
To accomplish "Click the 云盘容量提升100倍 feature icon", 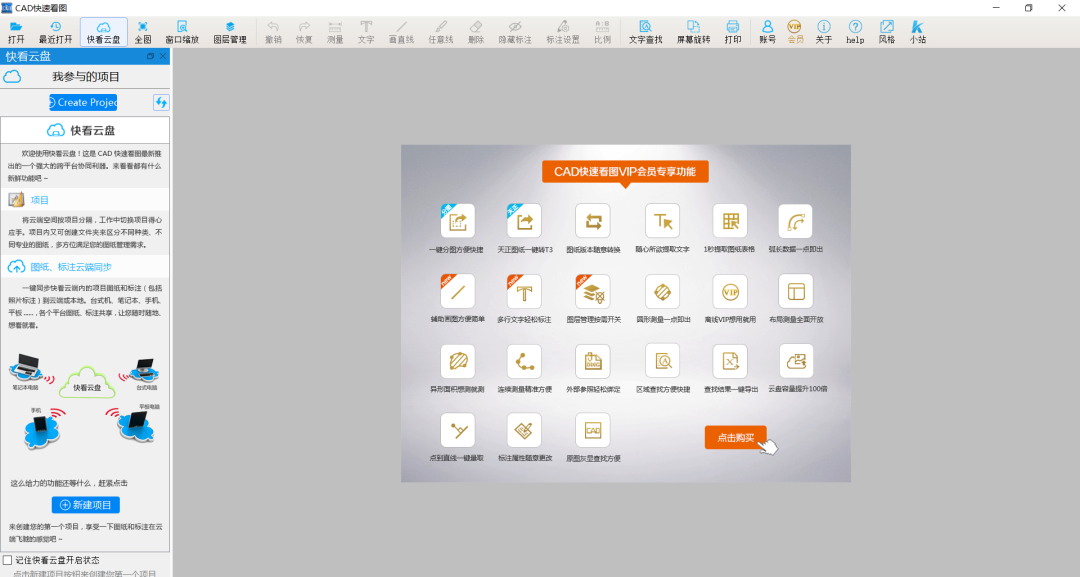I will point(796,361).
